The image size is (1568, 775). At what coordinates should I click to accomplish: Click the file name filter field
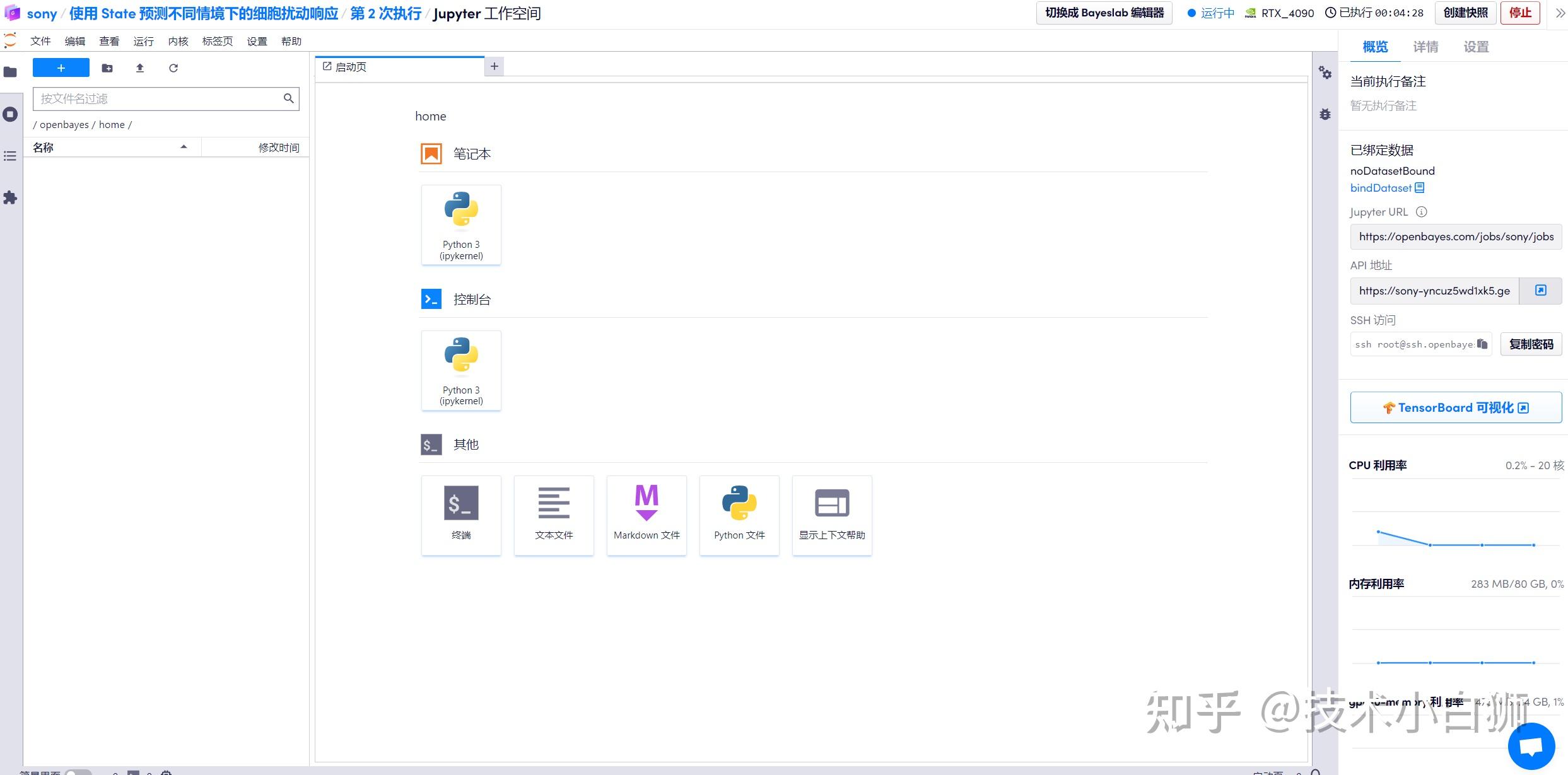[158, 98]
